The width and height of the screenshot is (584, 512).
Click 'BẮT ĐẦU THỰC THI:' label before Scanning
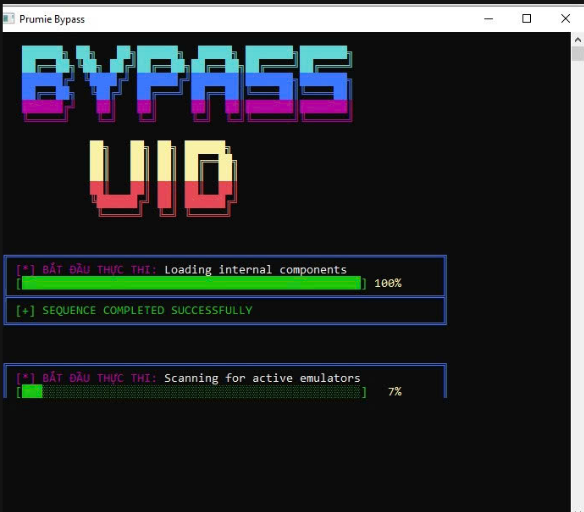coord(99,378)
